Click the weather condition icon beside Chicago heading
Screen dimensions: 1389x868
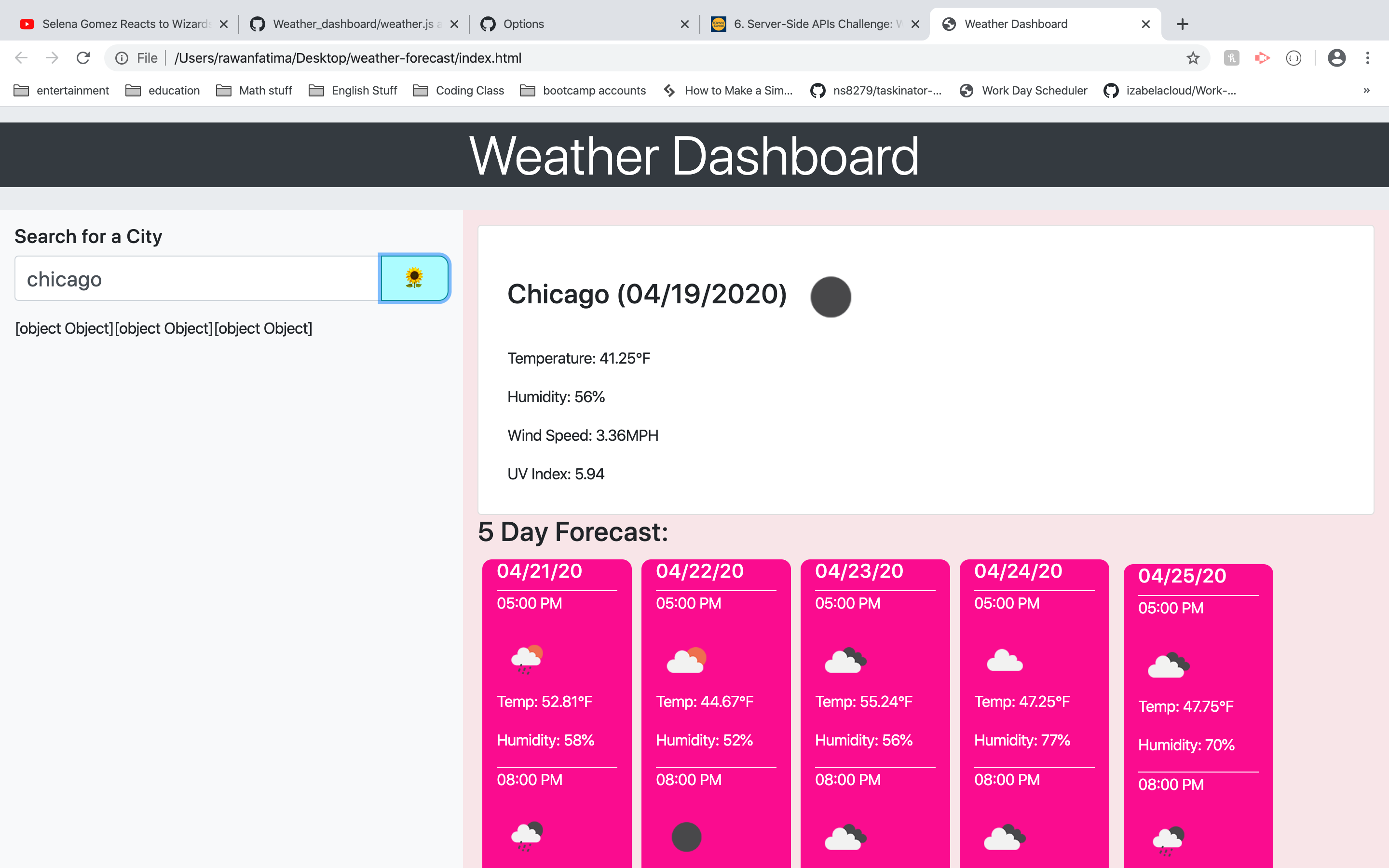(x=831, y=297)
